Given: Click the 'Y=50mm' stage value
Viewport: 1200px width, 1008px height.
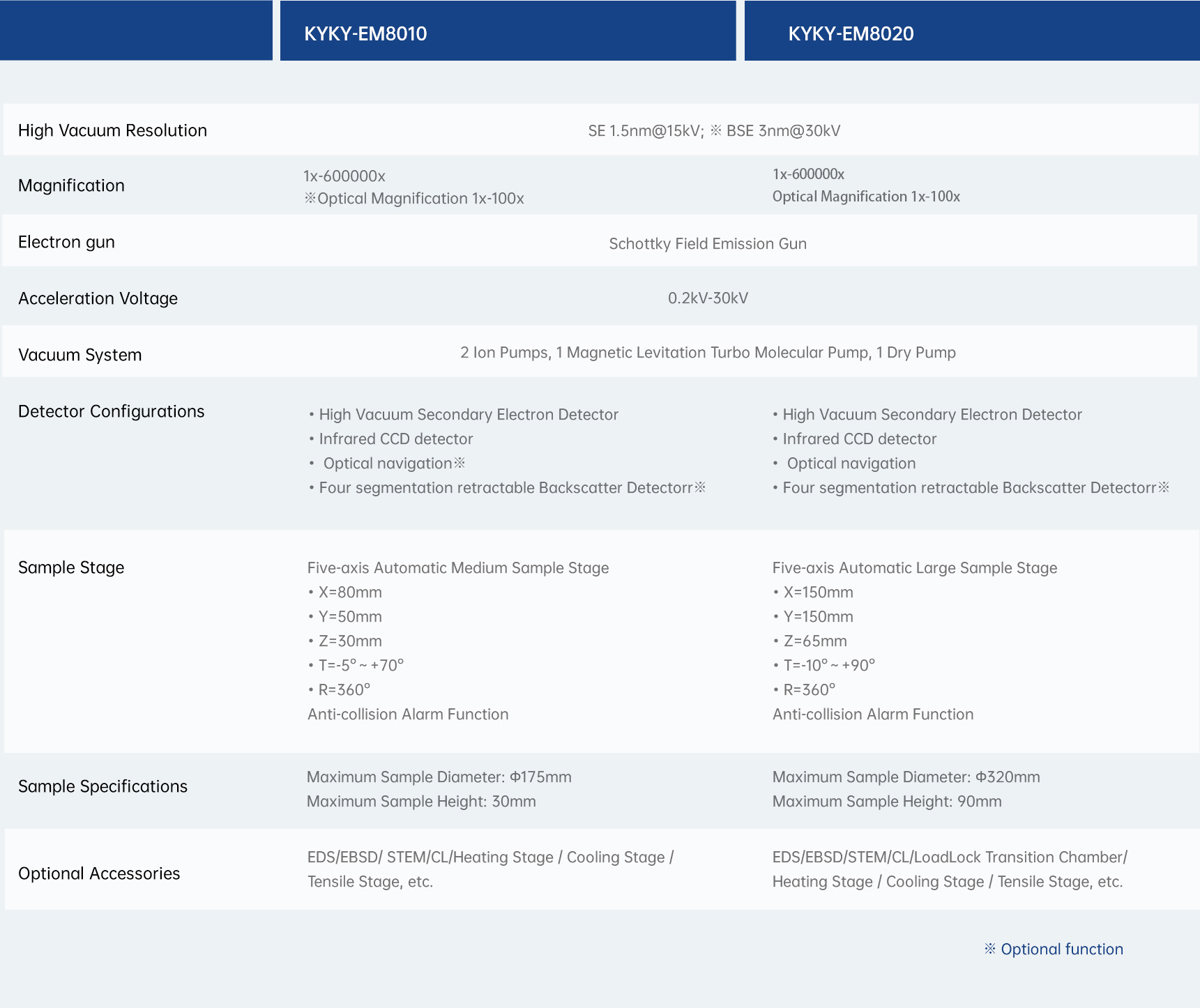Looking at the screenshot, I should point(345,617).
